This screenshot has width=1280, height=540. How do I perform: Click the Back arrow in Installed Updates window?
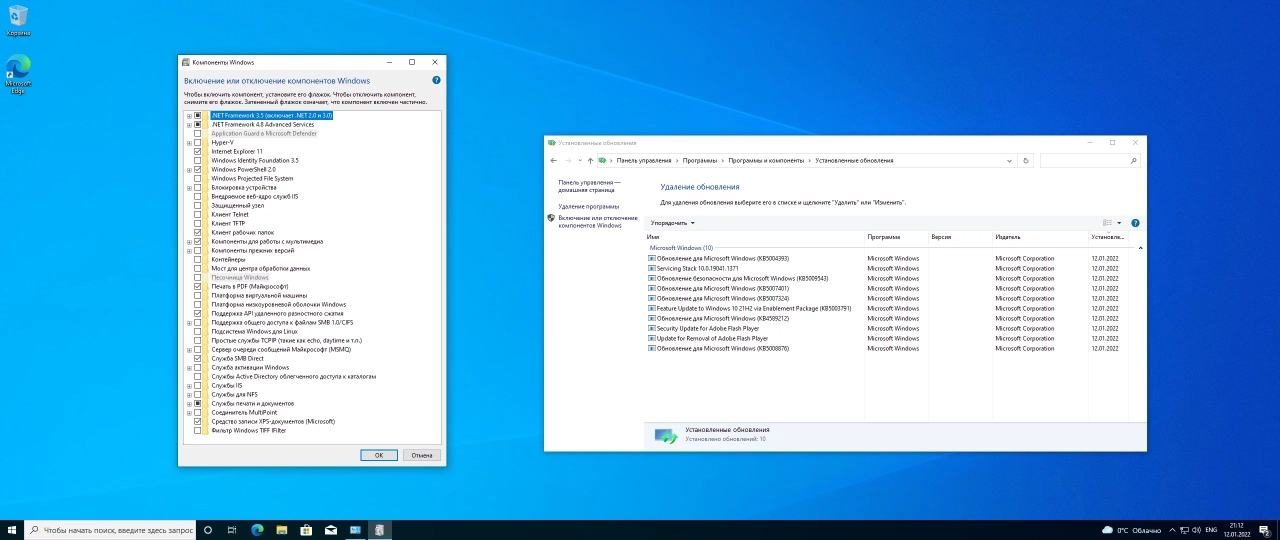554,160
